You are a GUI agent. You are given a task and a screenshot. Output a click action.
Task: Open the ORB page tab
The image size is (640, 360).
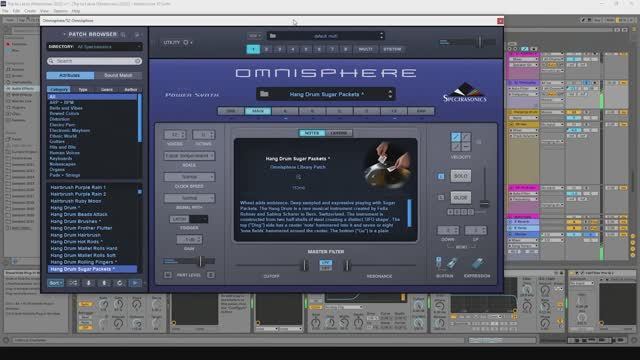point(231,111)
